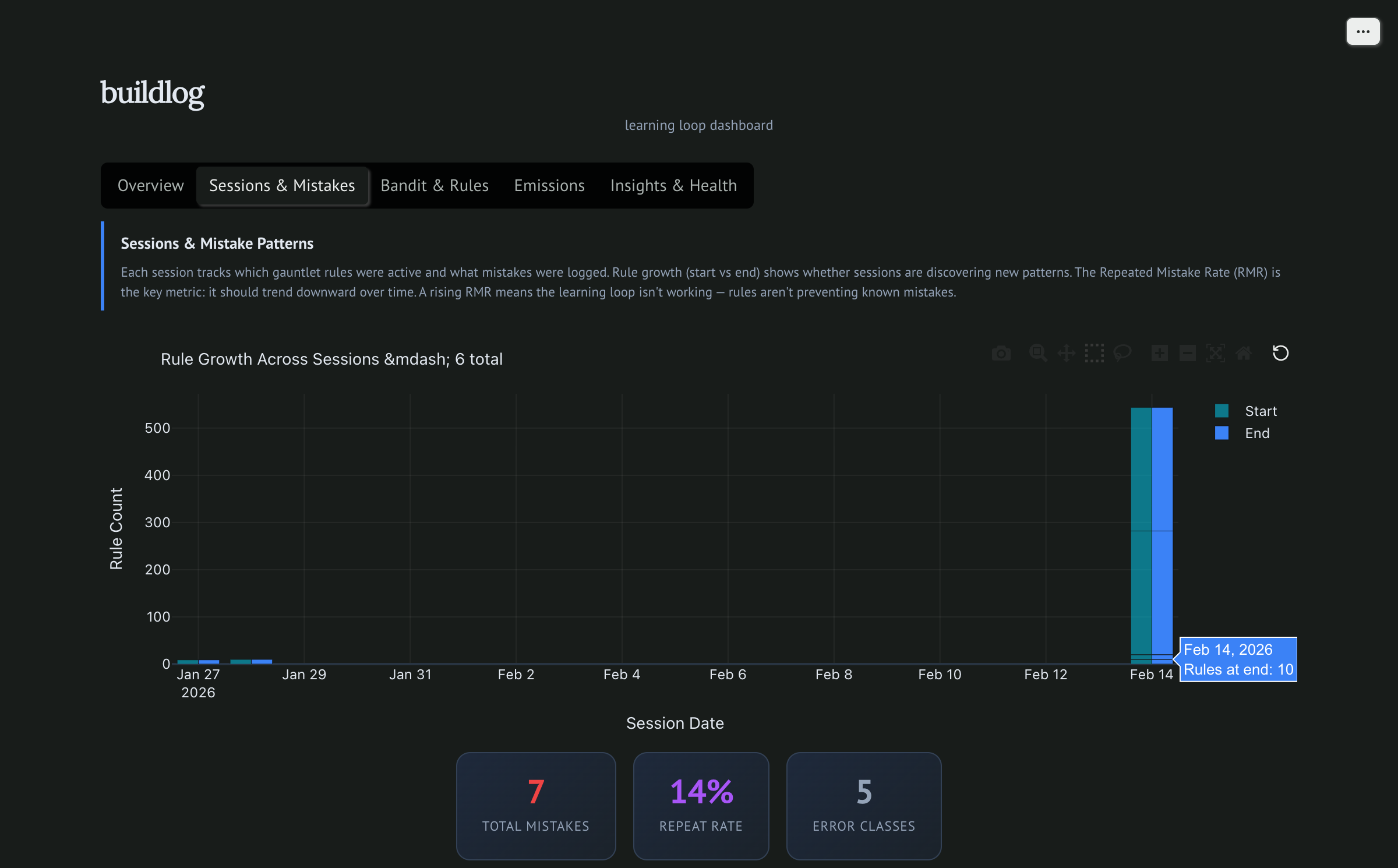Download the chart as a PNG image
The image size is (1398, 868).
[x=1001, y=353]
